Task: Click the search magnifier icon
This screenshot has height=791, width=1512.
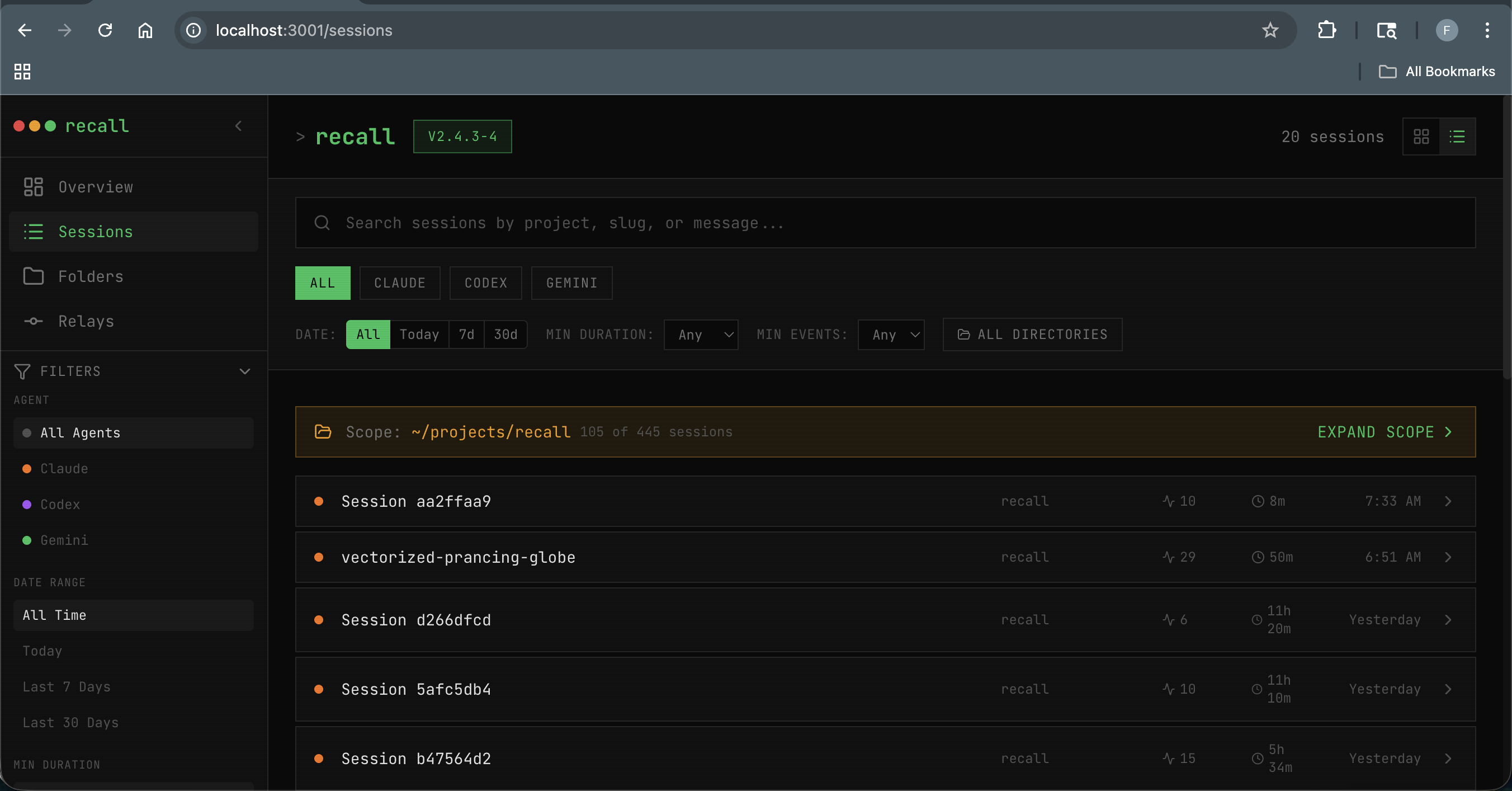Action: click(322, 223)
